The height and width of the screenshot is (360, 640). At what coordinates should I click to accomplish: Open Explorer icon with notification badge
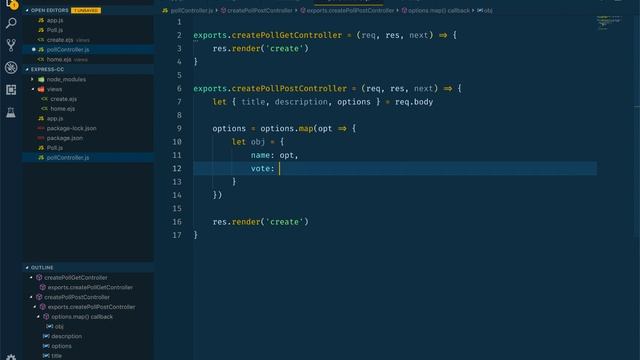(11, 4)
